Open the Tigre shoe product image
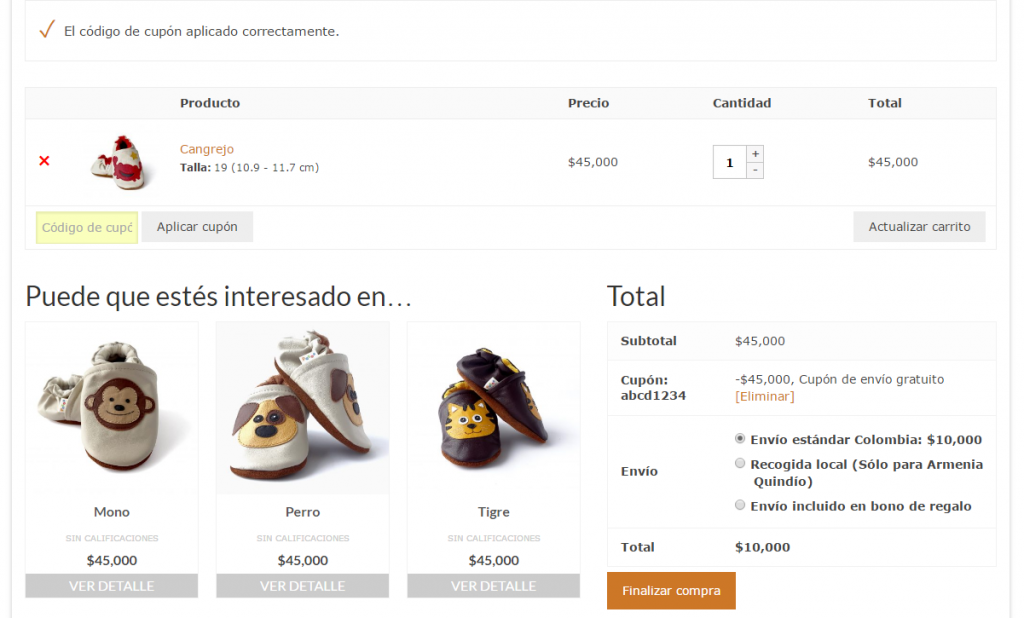This screenshot has height=618, width=1024. [493, 408]
